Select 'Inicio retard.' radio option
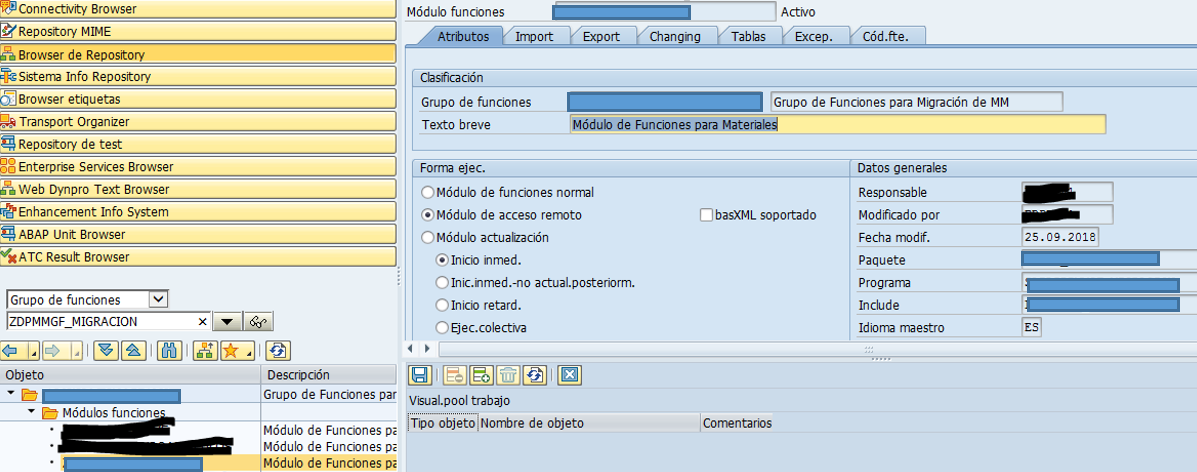This screenshot has height=472, width=1197. click(x=443, y=305)
